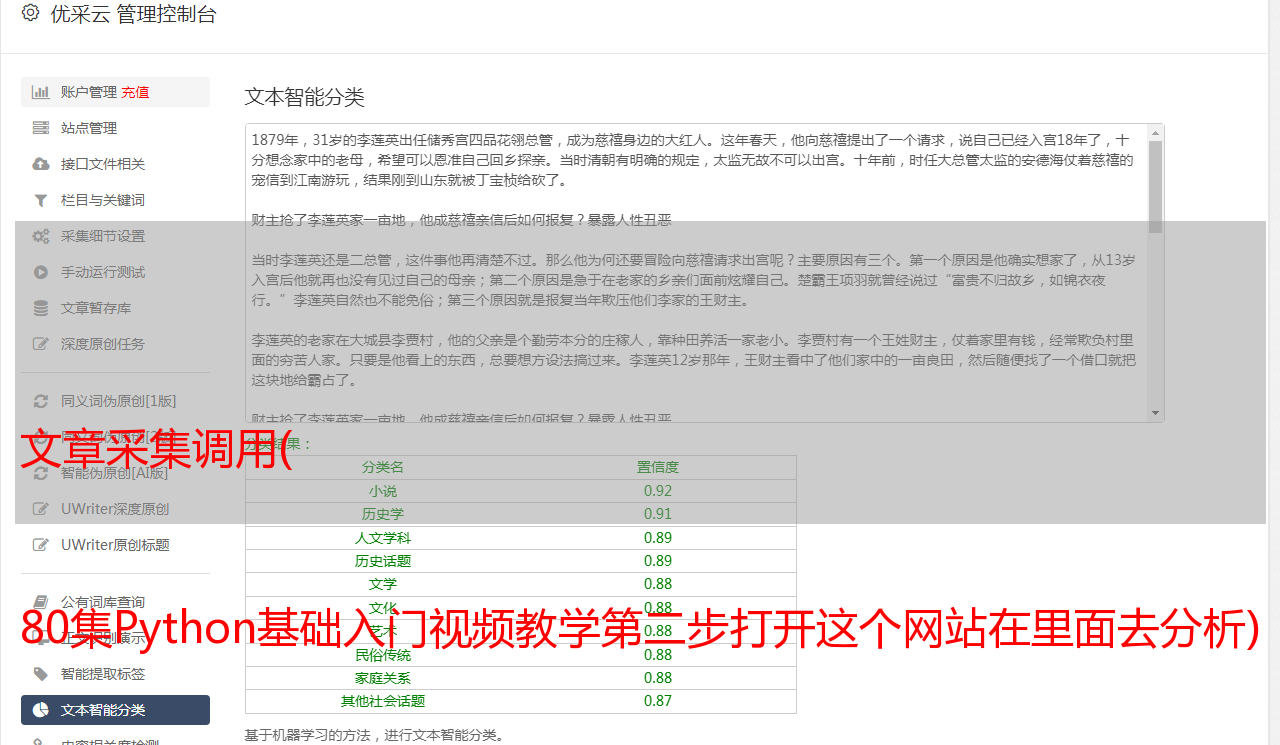Screen dimensions: 1280x745
Task: Click the cloud icon for 接口文件相关
Action: tap(41, 164)
